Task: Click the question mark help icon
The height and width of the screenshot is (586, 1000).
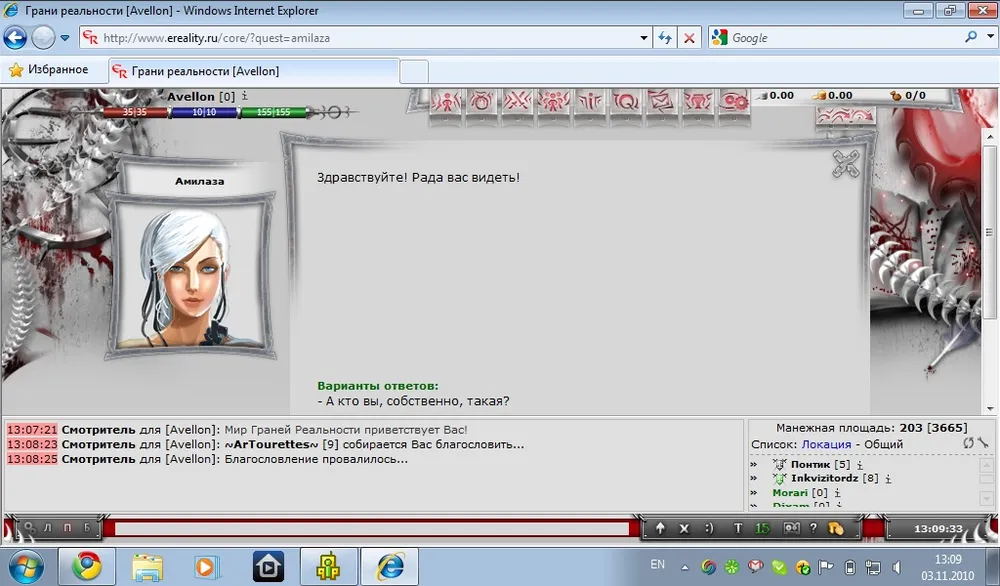Action: pyautogui.click(x=813, y=528)
